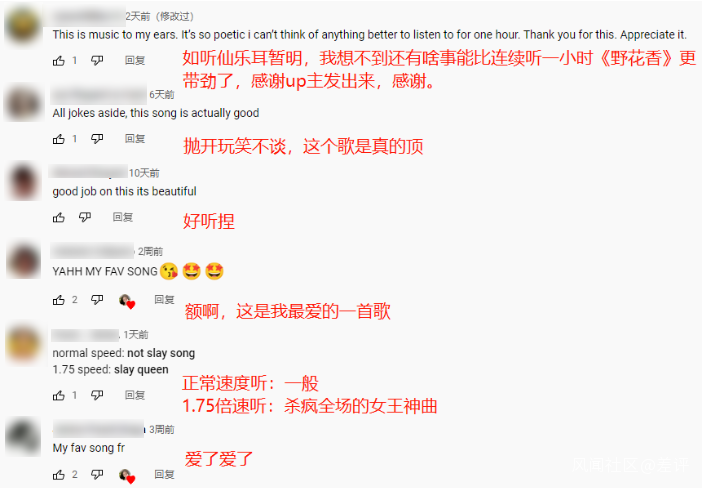Like the "normal speed" comment
The height and width of the screenshot is (488, 702).
click(59, 395)
